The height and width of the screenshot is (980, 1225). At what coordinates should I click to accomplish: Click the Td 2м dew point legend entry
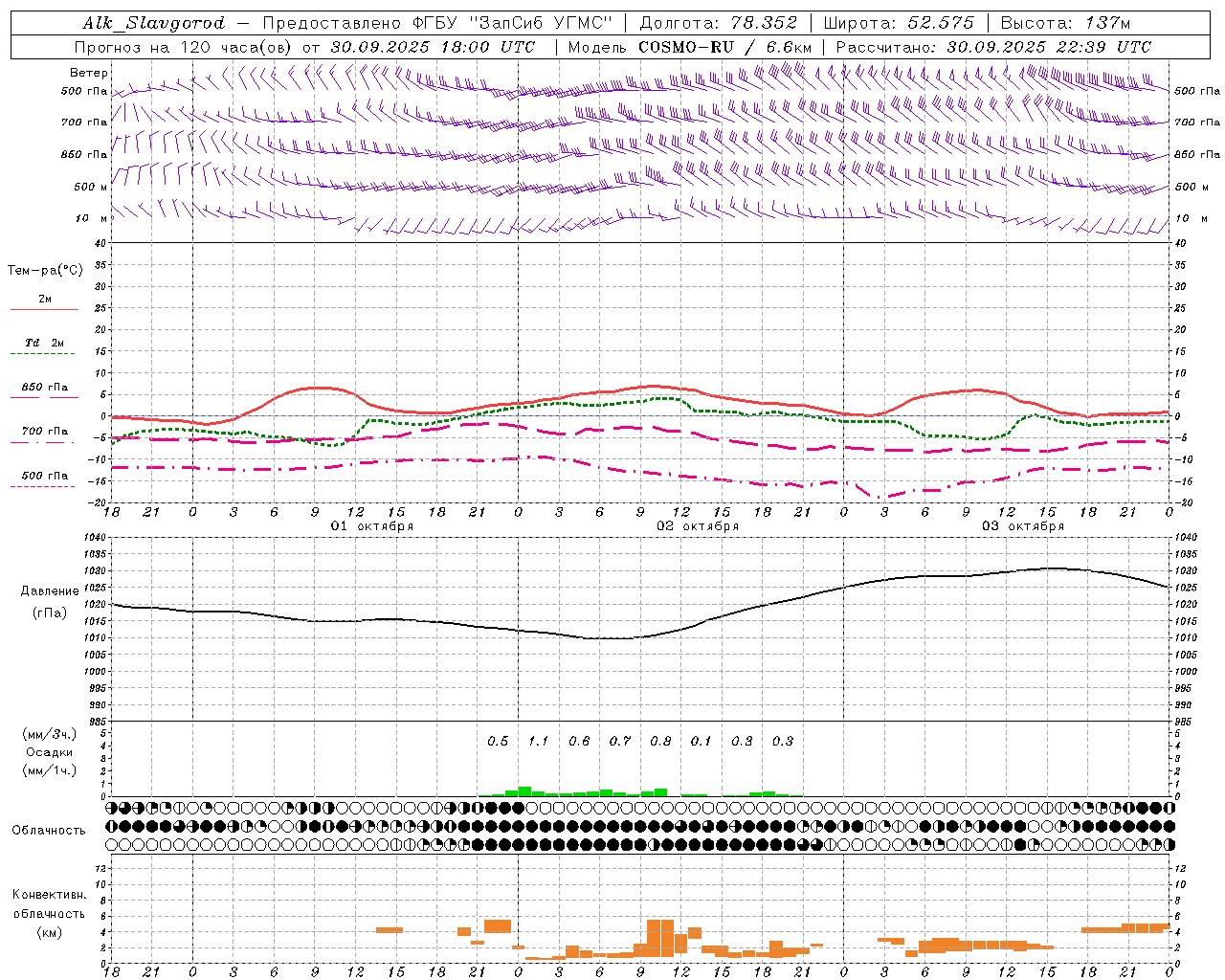coord(45,343)
